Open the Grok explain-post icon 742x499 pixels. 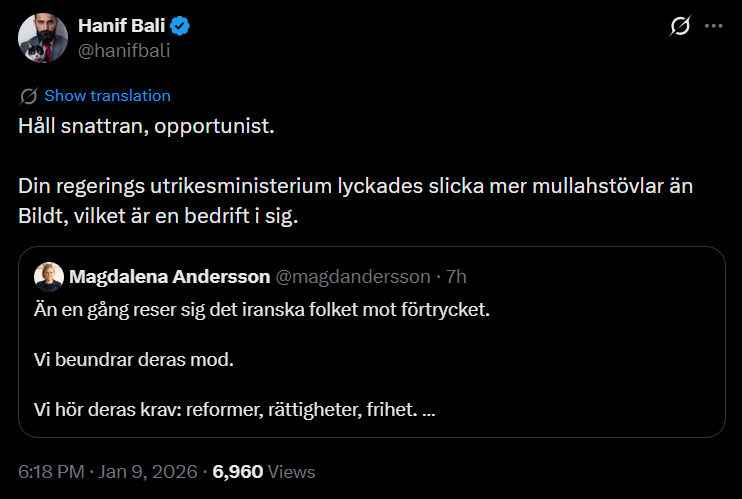[680, 26]
